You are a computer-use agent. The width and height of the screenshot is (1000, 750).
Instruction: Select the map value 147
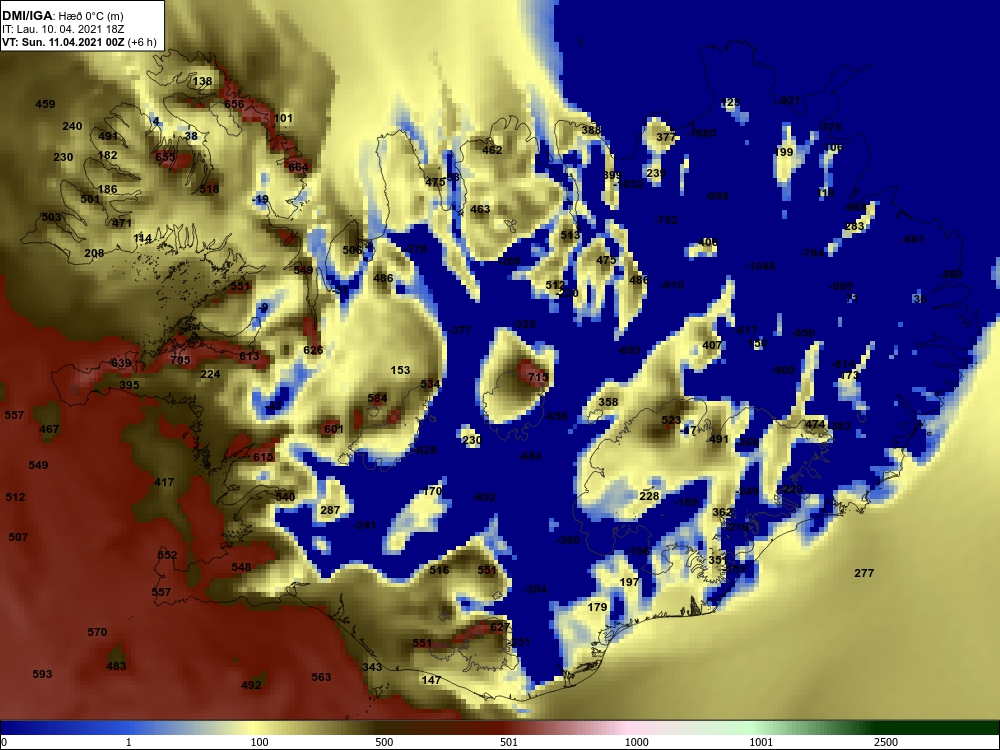pyautogui.click(x=431, y=680)
